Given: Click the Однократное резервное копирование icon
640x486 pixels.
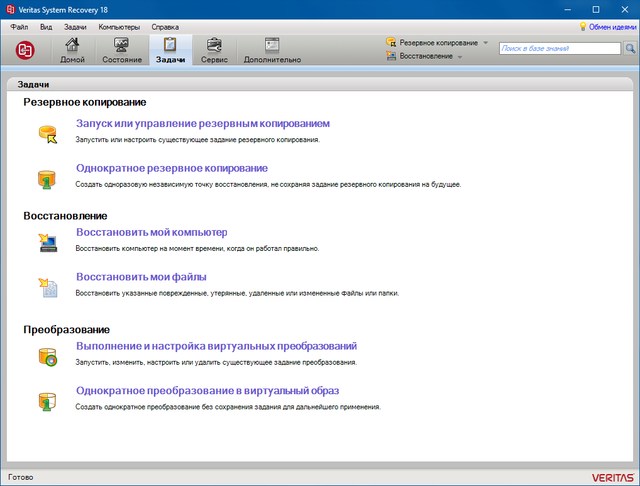Looking at the screenshot, I should pos(47,178).
